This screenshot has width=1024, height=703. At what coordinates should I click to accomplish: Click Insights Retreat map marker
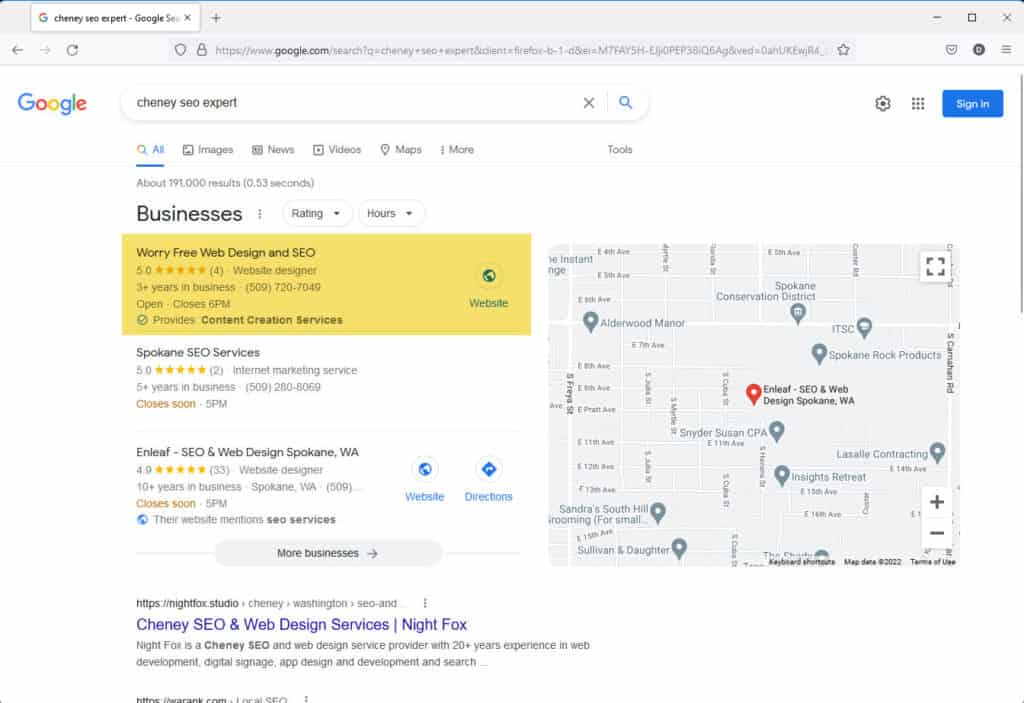tap(782, 476)
